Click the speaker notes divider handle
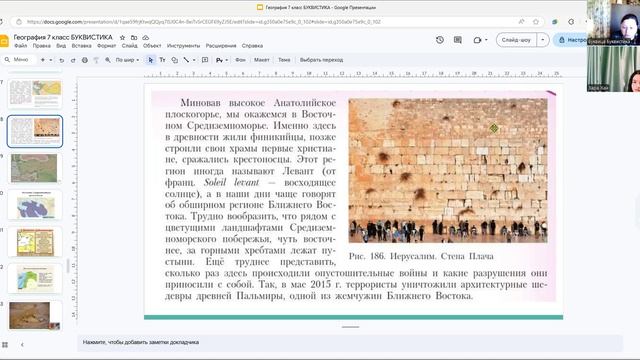Screen dimensions: 640x360 tap(350, 327)
